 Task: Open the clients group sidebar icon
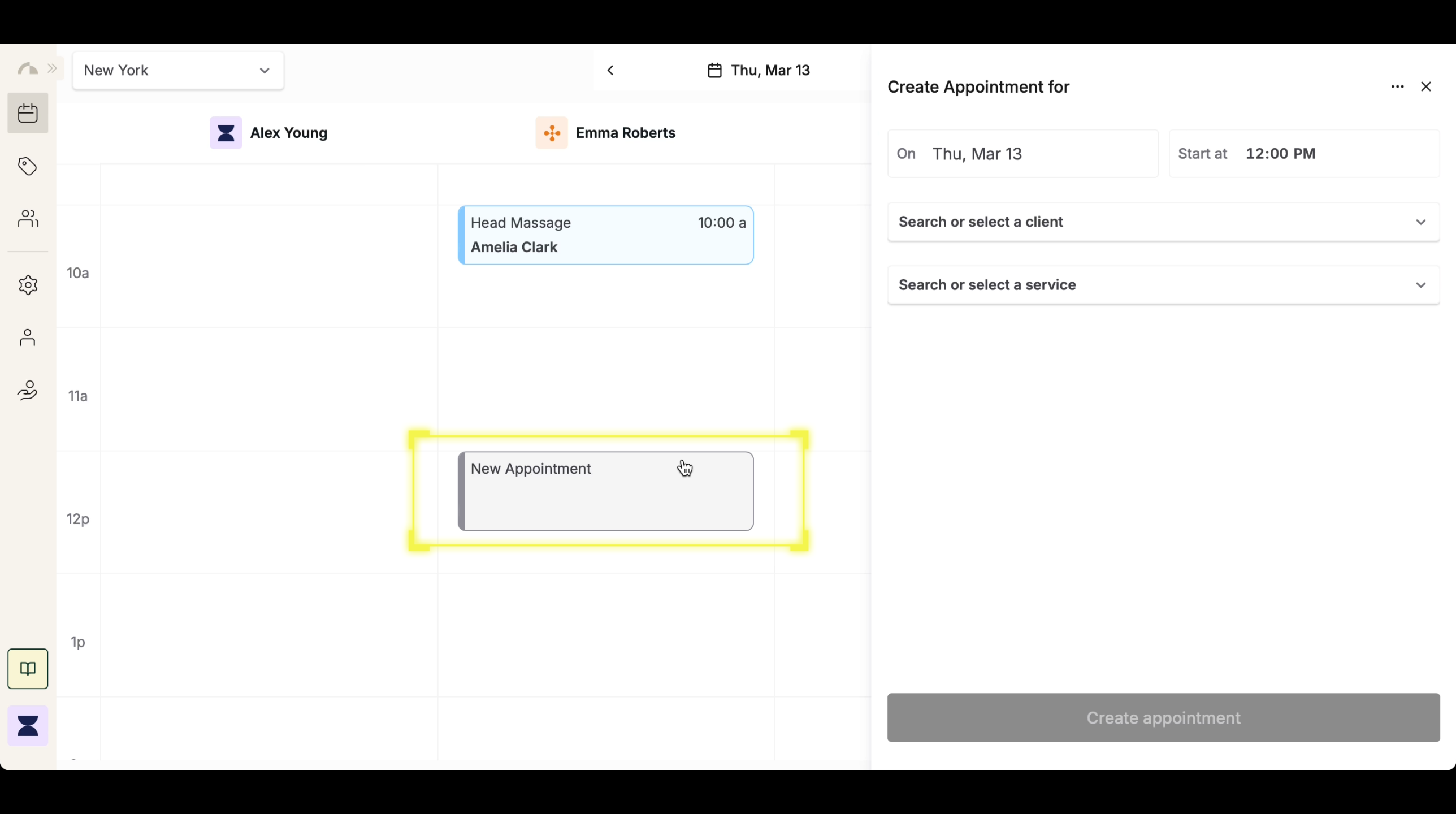coord(28,218)
